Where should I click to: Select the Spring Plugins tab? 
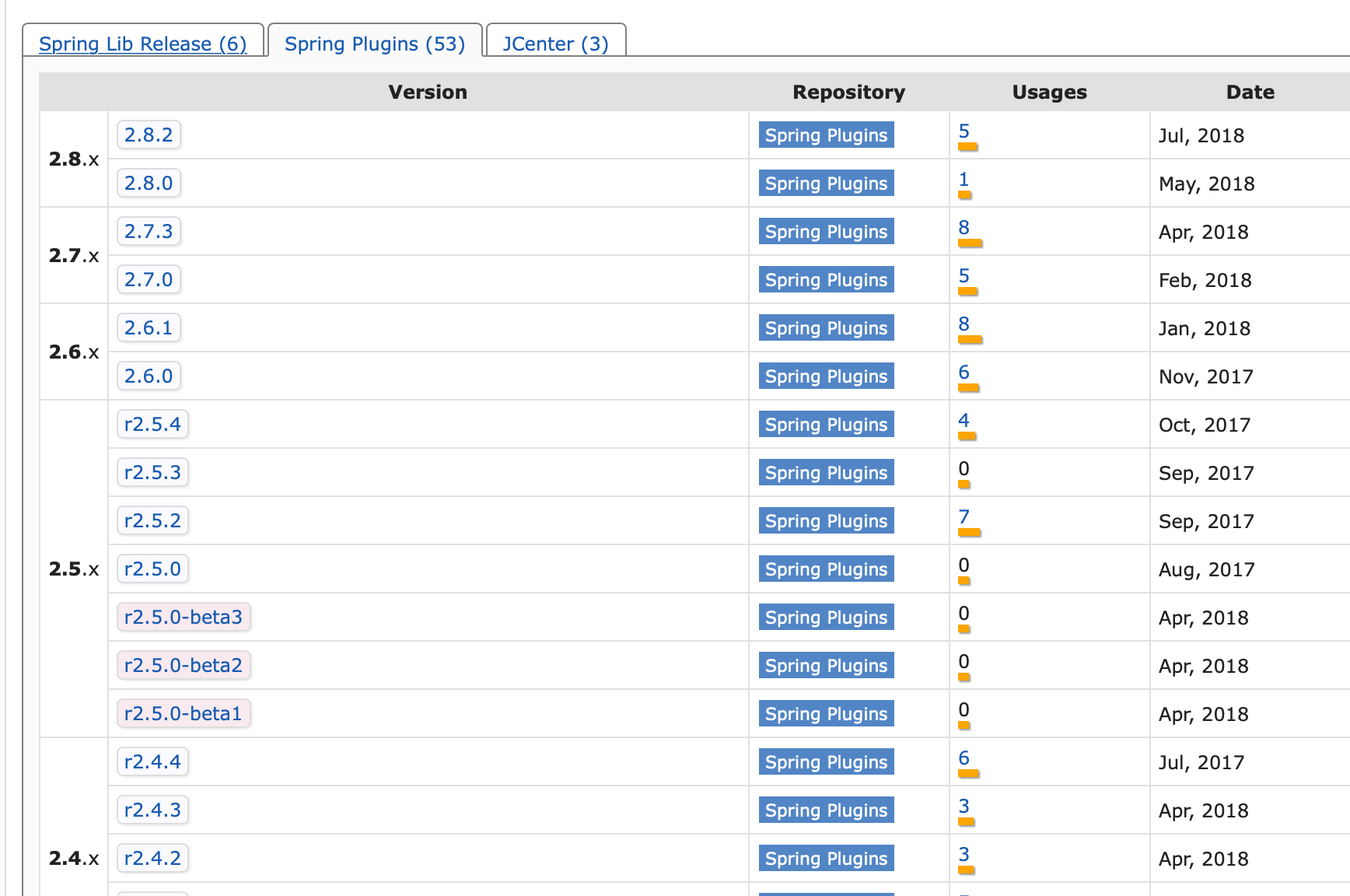pyautogui.click(x=375, y=44)
